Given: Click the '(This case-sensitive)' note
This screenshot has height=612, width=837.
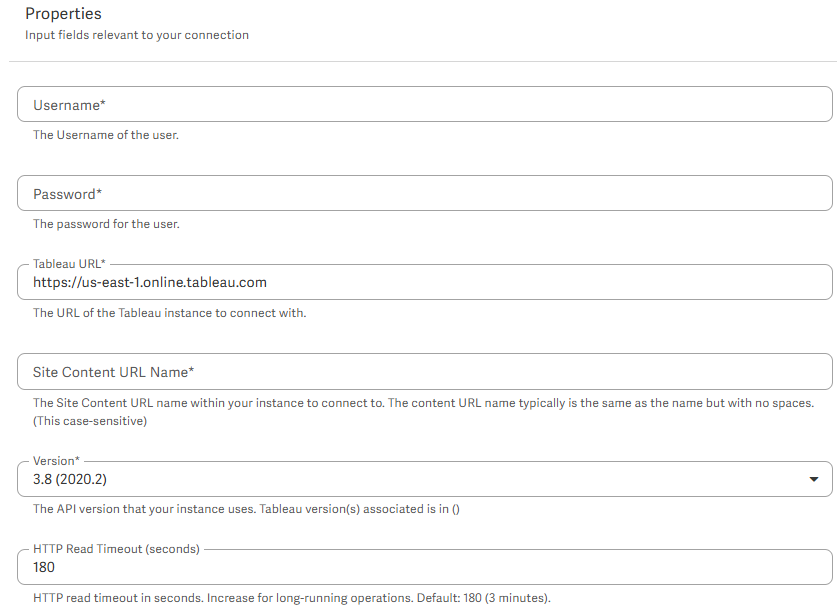Looking at the screenshot, I should 90,421.
